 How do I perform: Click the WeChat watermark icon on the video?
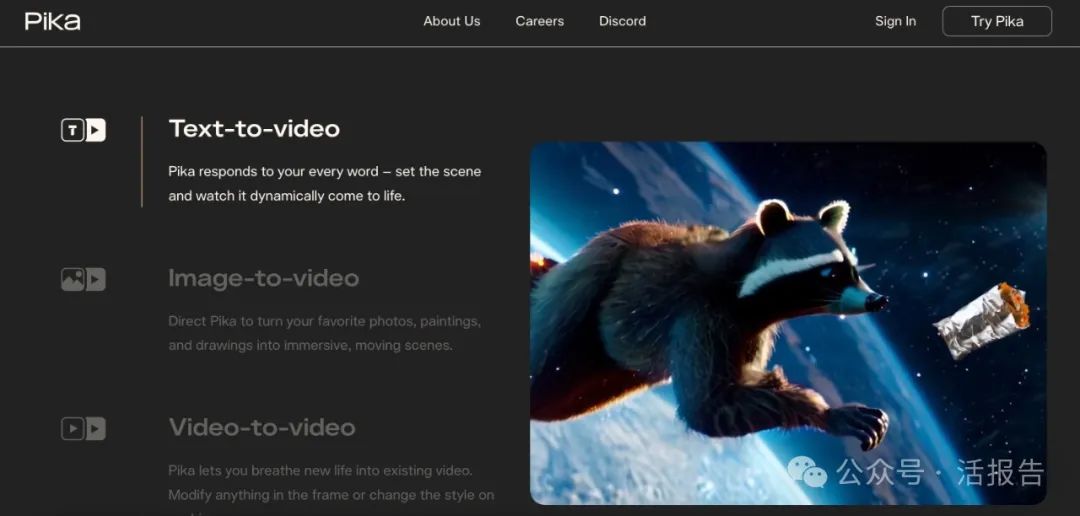point(806,472)
